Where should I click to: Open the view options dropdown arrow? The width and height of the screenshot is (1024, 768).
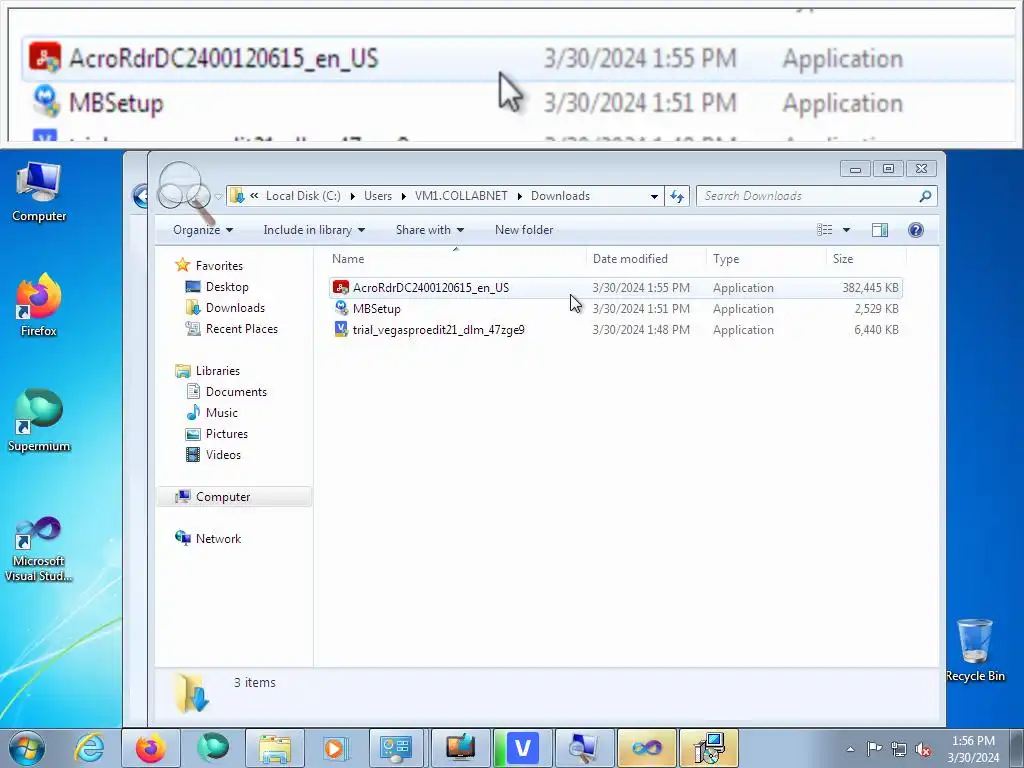846,230
